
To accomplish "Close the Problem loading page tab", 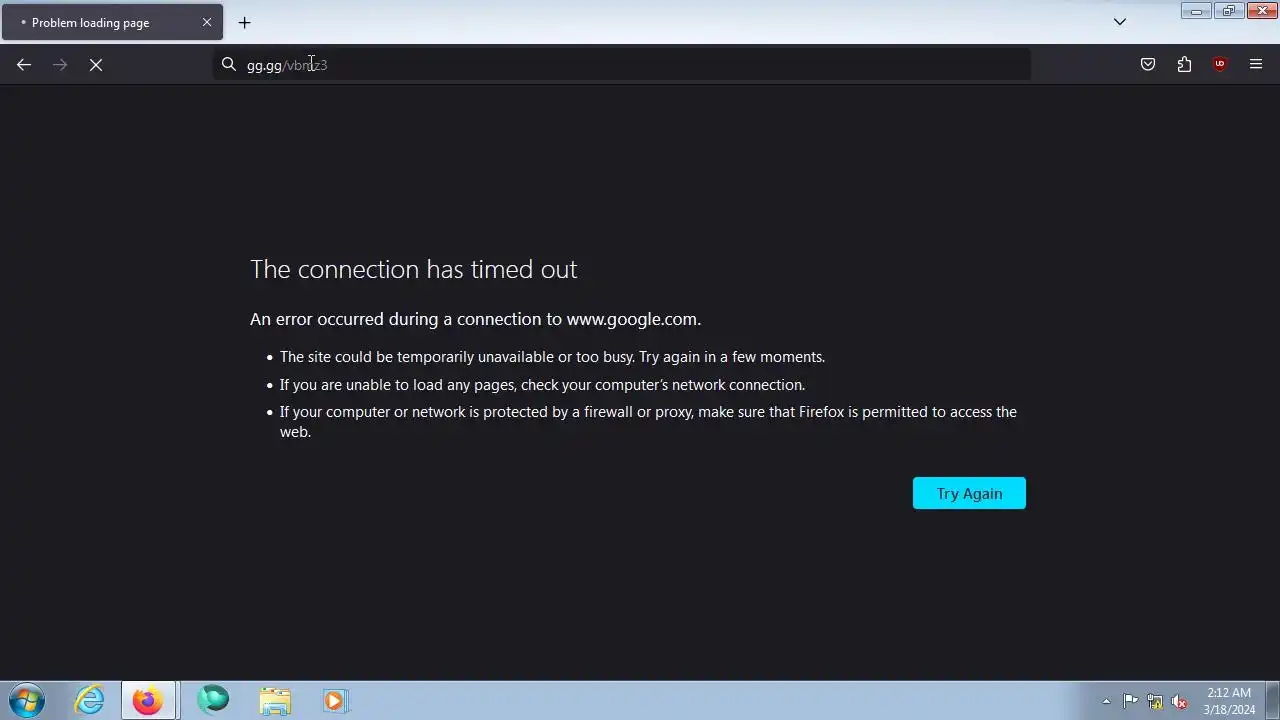I will (x=207, y=22).
